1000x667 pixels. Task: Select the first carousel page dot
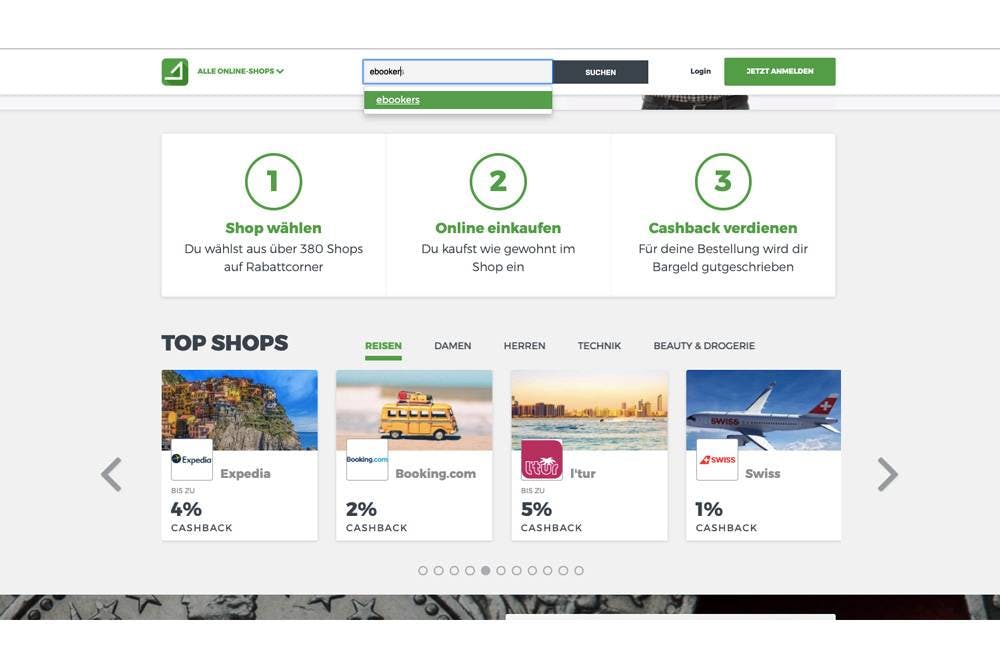423,571
